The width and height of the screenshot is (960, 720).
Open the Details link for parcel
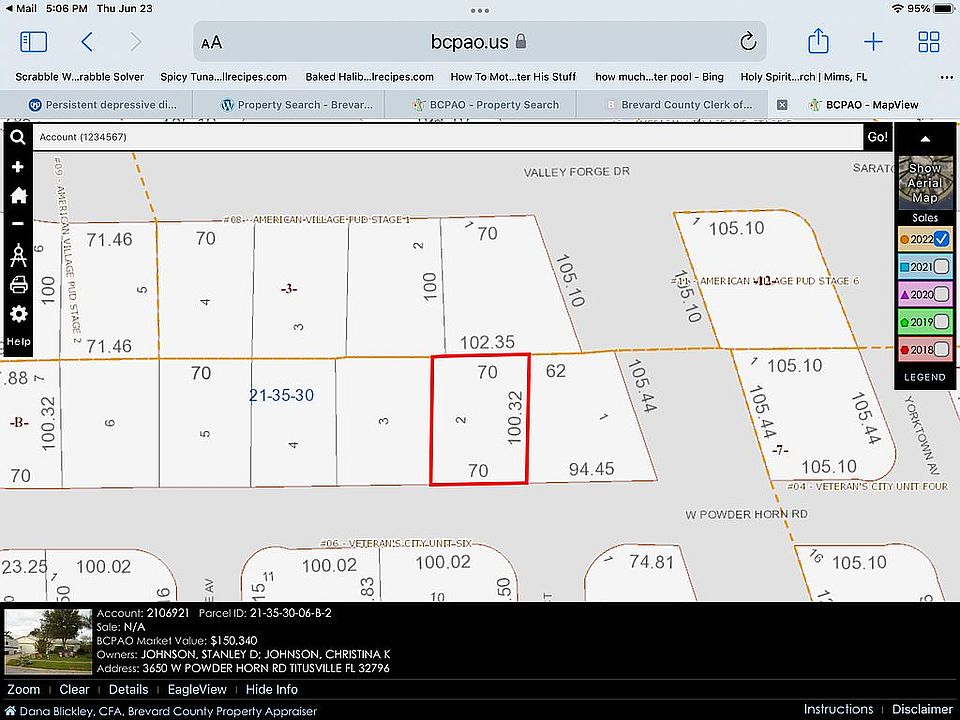pos(128,689)
